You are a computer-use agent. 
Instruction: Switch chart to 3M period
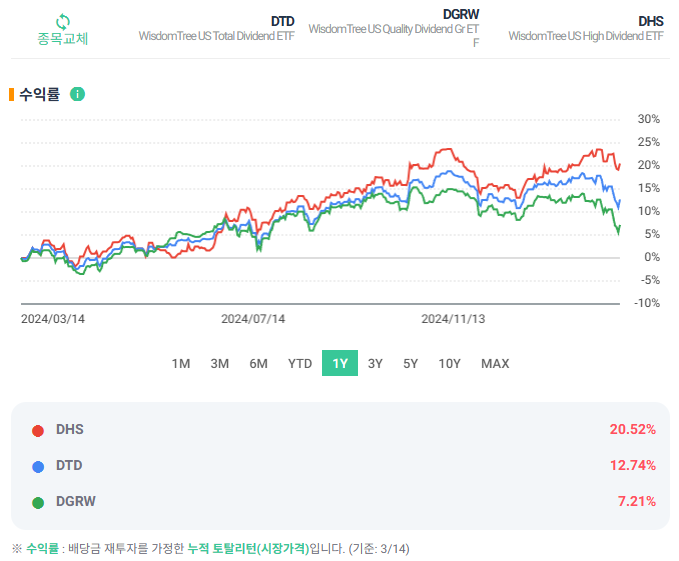220,364
